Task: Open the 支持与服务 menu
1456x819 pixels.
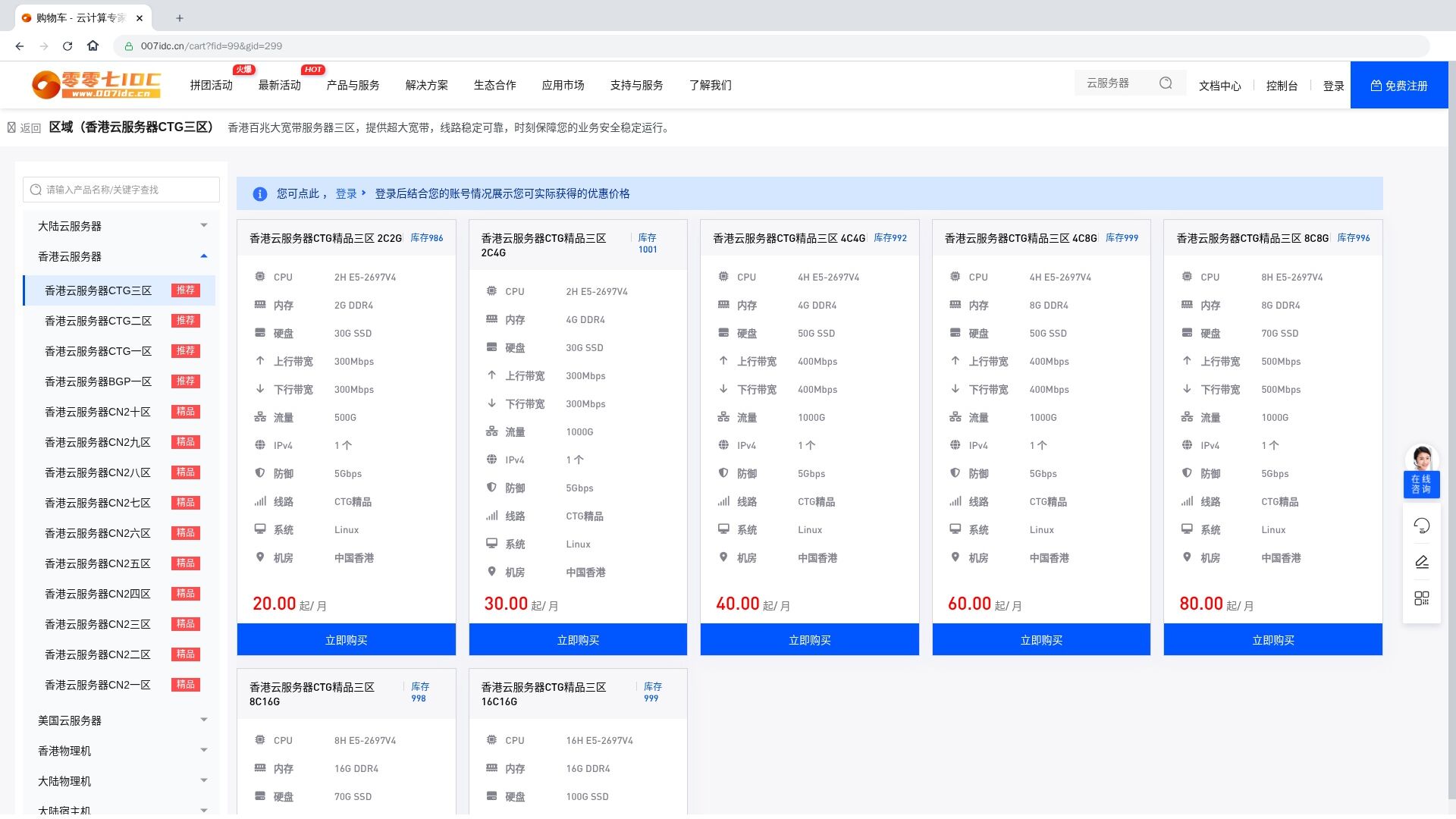Action: coord(637,85)
